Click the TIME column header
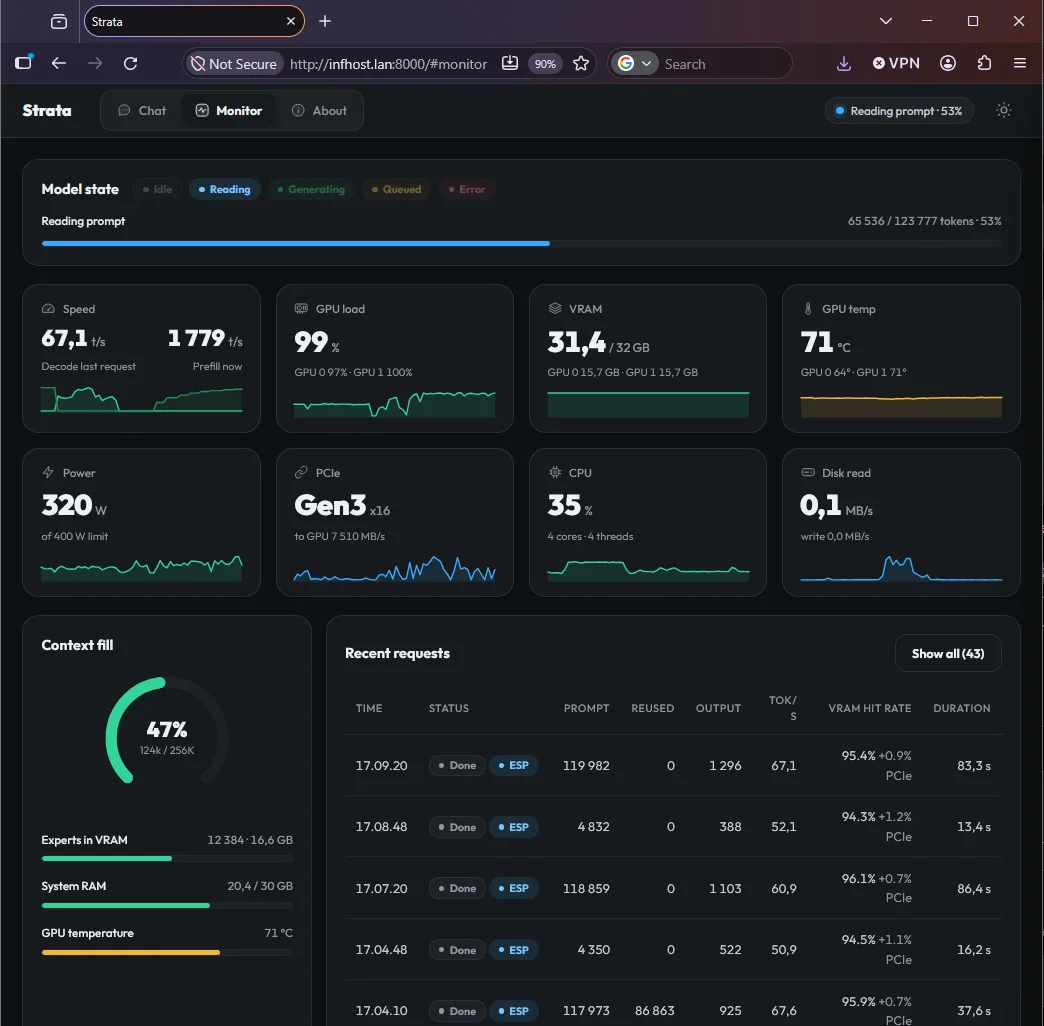This screenshot has width=1044, height=1026. (369, 708)
